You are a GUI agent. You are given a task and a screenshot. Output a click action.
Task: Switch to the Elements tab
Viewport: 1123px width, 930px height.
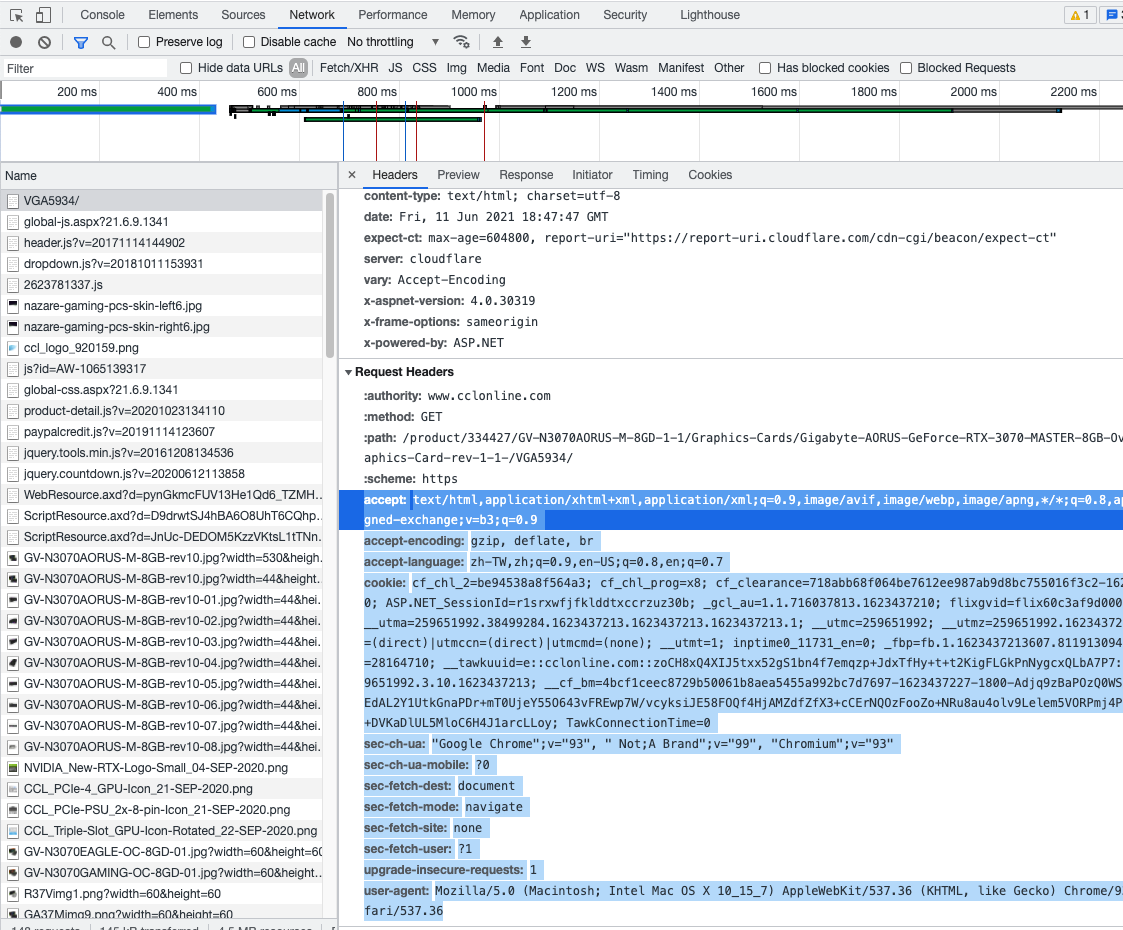[173, 15]
